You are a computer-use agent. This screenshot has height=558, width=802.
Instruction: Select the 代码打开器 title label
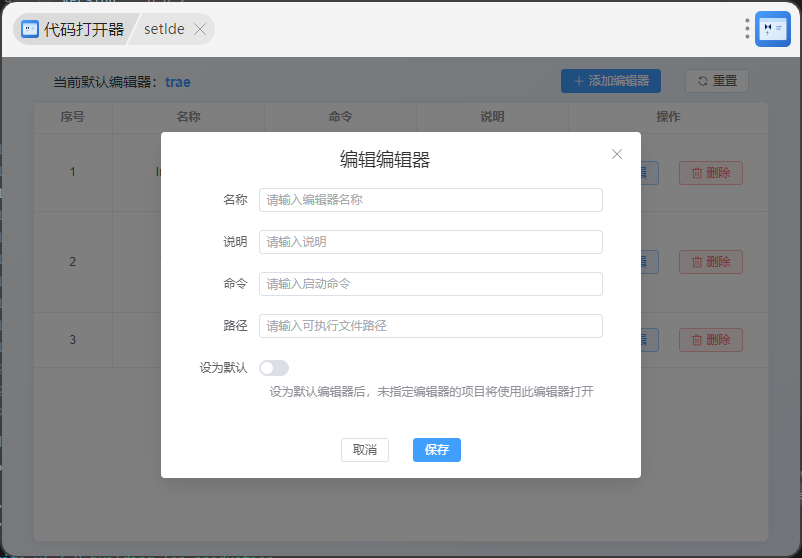pyautogui.click(x=84, y=29)
